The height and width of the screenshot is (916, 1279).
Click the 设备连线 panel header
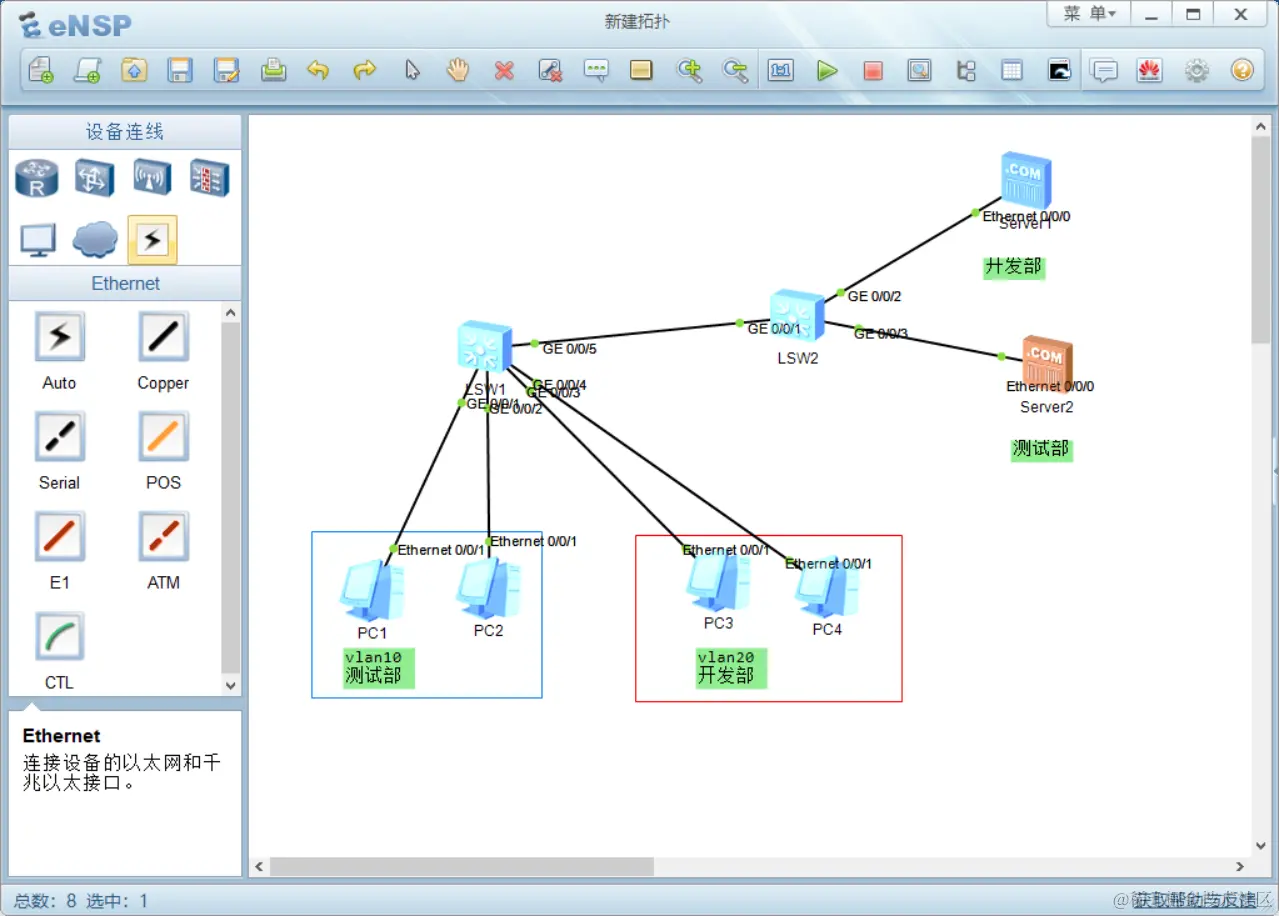(125, 132)
